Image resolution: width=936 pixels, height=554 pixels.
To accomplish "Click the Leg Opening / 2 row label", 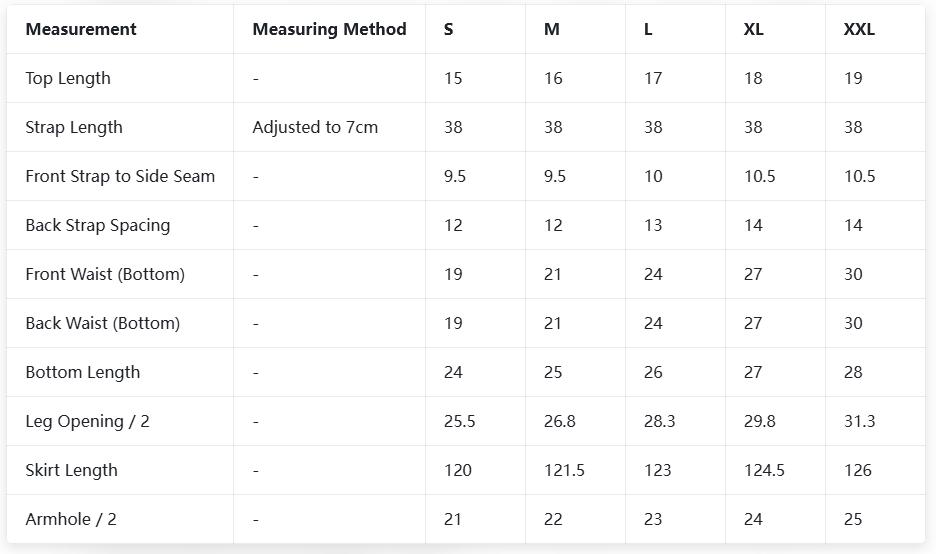I will pyautogui.click(x=88, y=421).
